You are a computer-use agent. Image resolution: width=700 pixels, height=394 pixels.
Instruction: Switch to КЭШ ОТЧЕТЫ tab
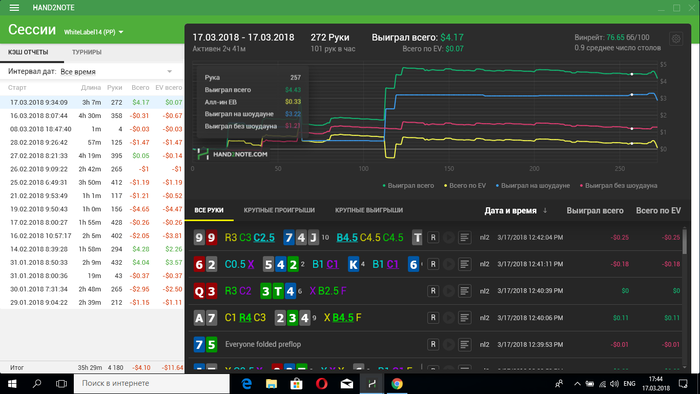pos(28,52)
